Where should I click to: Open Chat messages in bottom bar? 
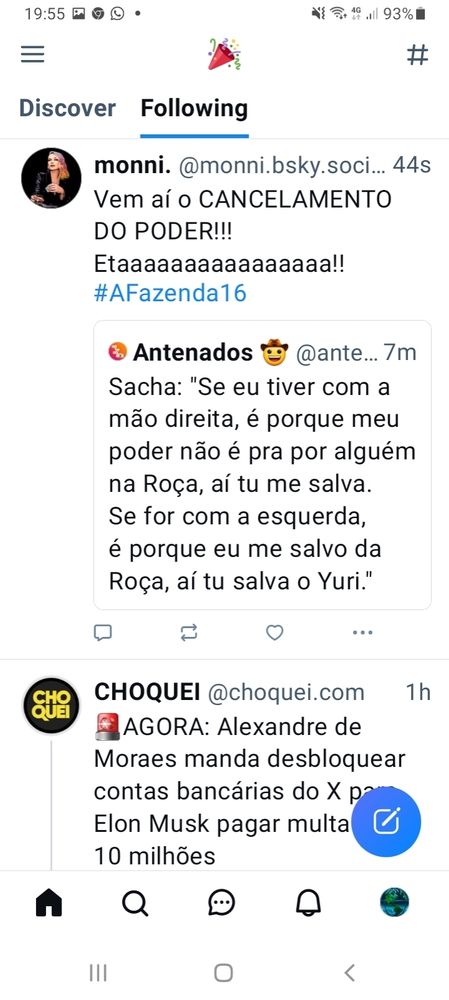pyautogui.click(x=221, y=903)
